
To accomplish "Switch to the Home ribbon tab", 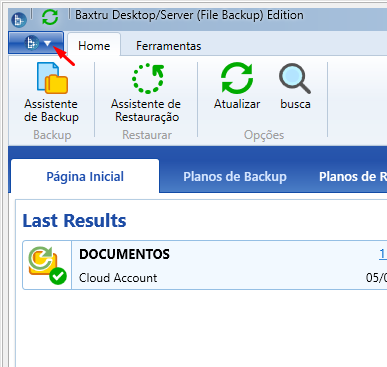I will click(94, 46).
